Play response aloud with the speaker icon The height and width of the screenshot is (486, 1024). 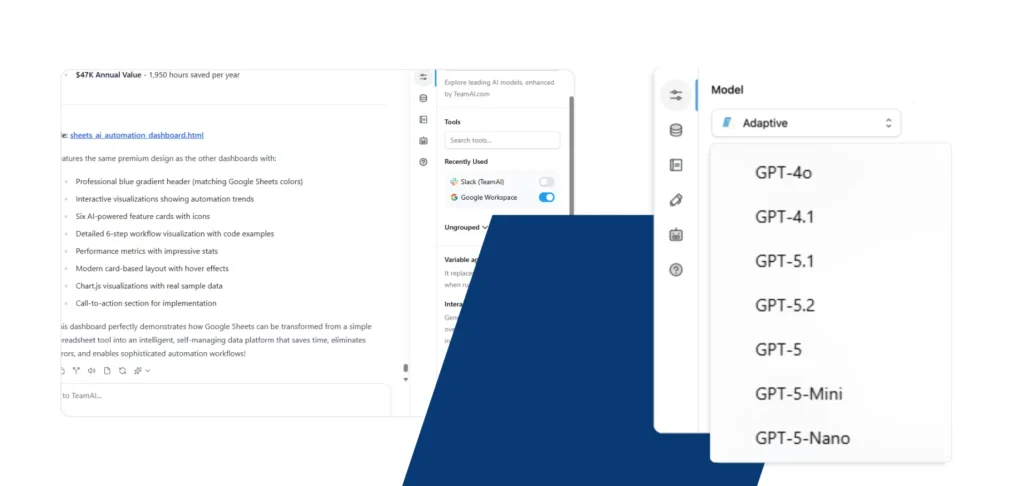91,371
